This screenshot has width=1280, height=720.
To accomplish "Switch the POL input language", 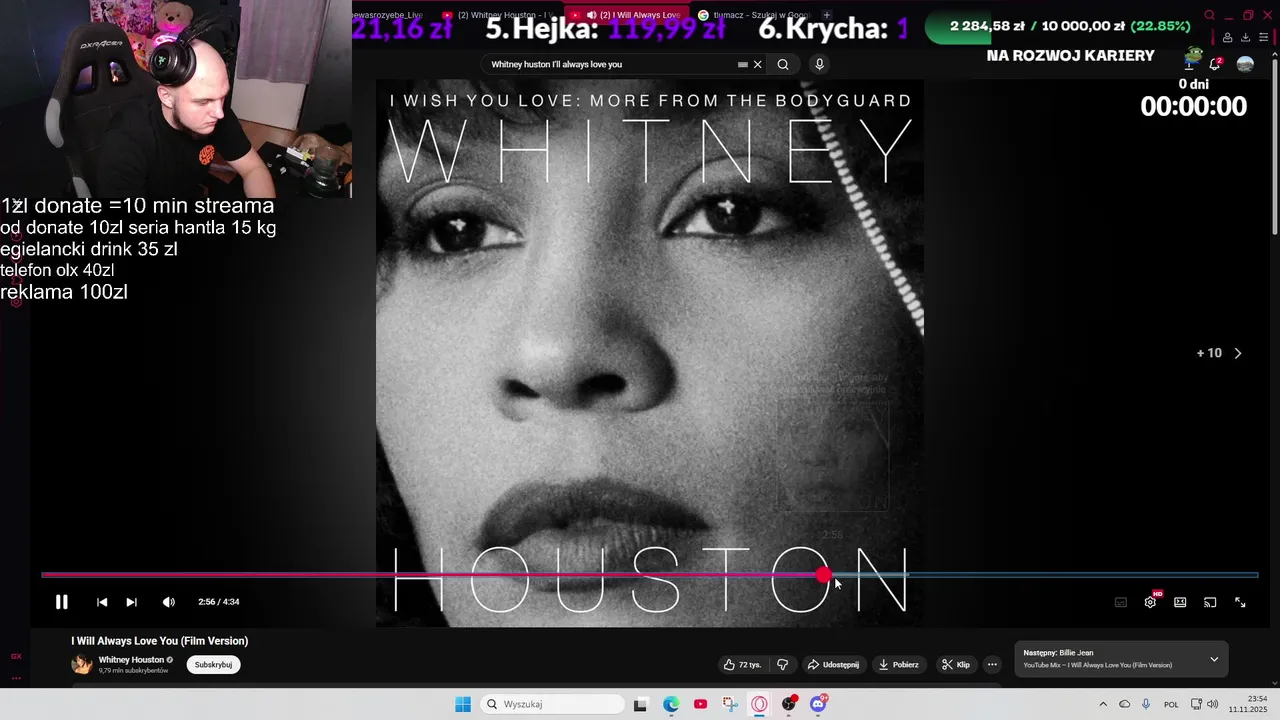I will [1171, 704].
